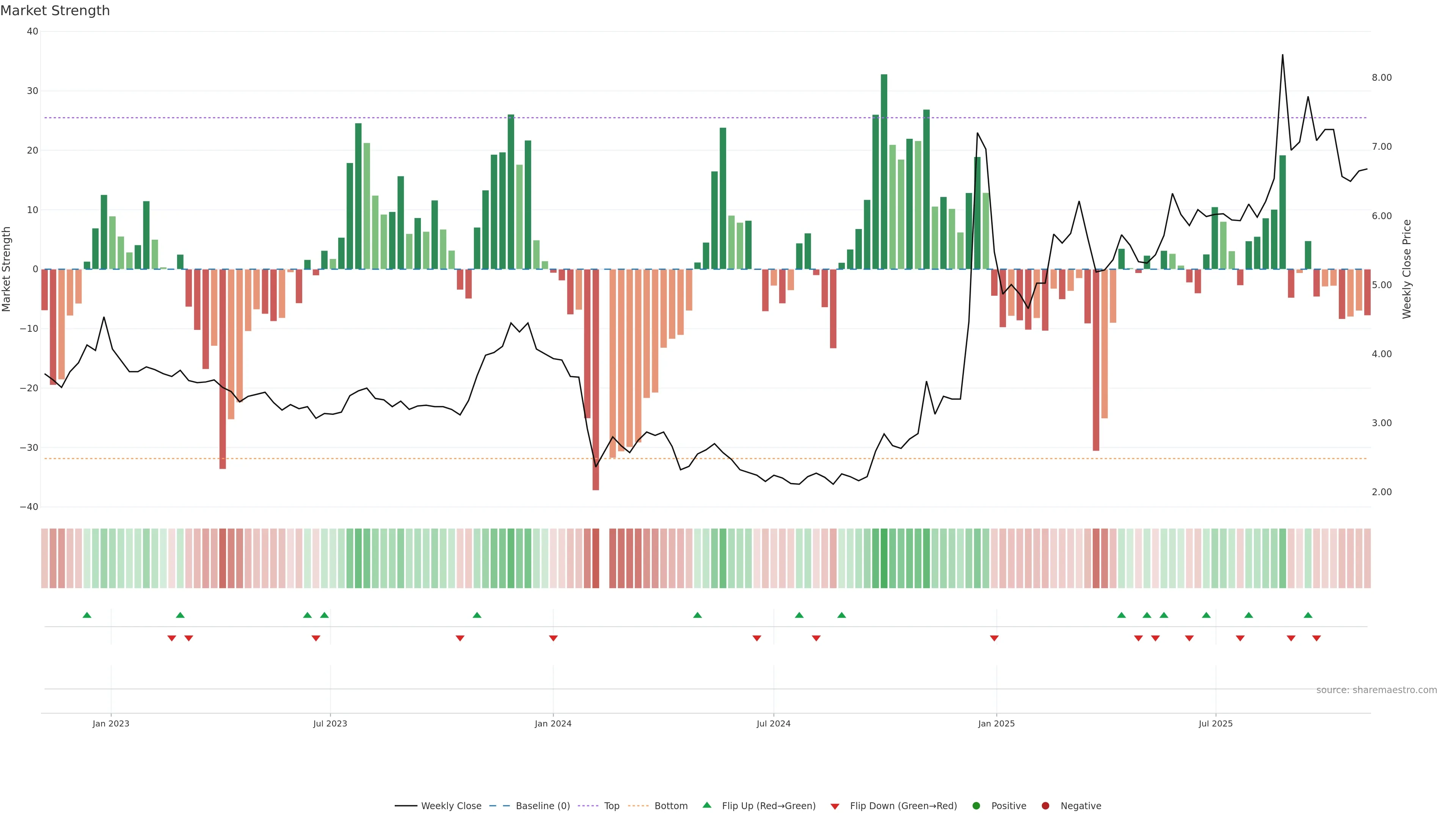Click the Negative red circle legend icon
This screenshot has height=819, width=1456.
coord(1045,805)
